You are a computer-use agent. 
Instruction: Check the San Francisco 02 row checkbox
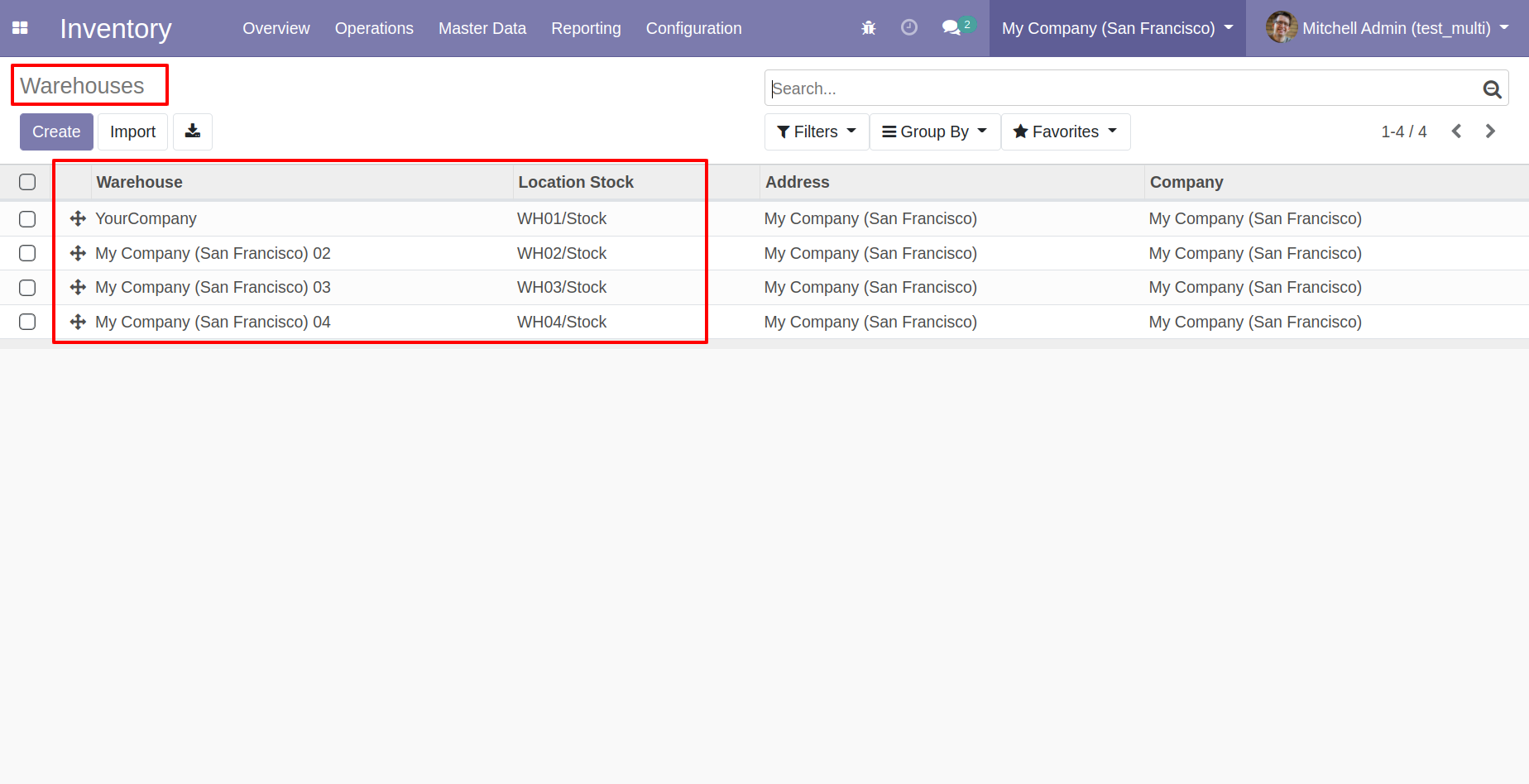point(27,253)
